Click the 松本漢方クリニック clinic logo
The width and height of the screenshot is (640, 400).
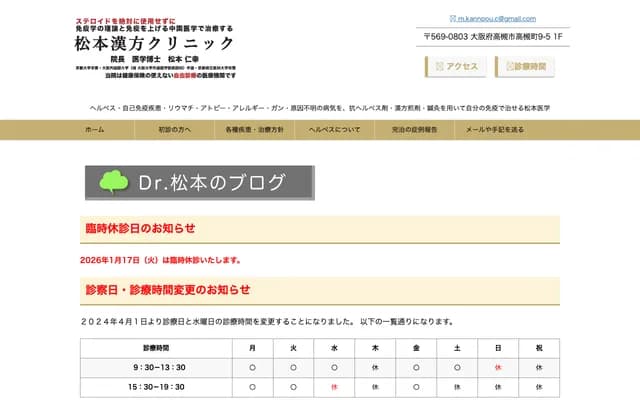pyautogui.click(x=155, y=43)
